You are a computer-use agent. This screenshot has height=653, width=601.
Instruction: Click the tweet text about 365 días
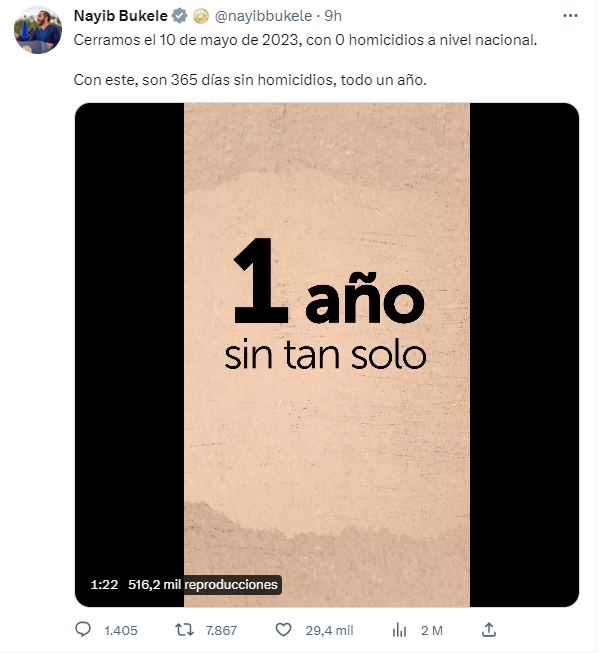tap(250, 80)
